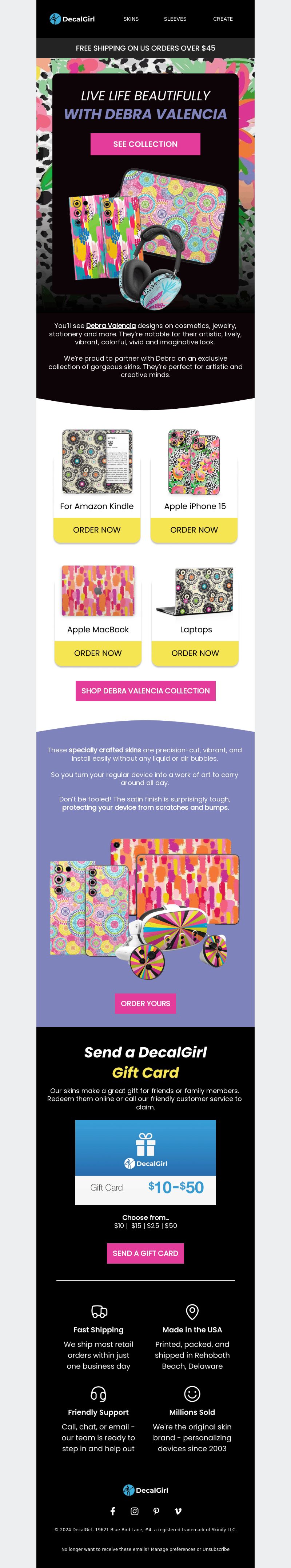Click the SEE COLLECTION button
291x1568 pixels.
tap(145, 144)
